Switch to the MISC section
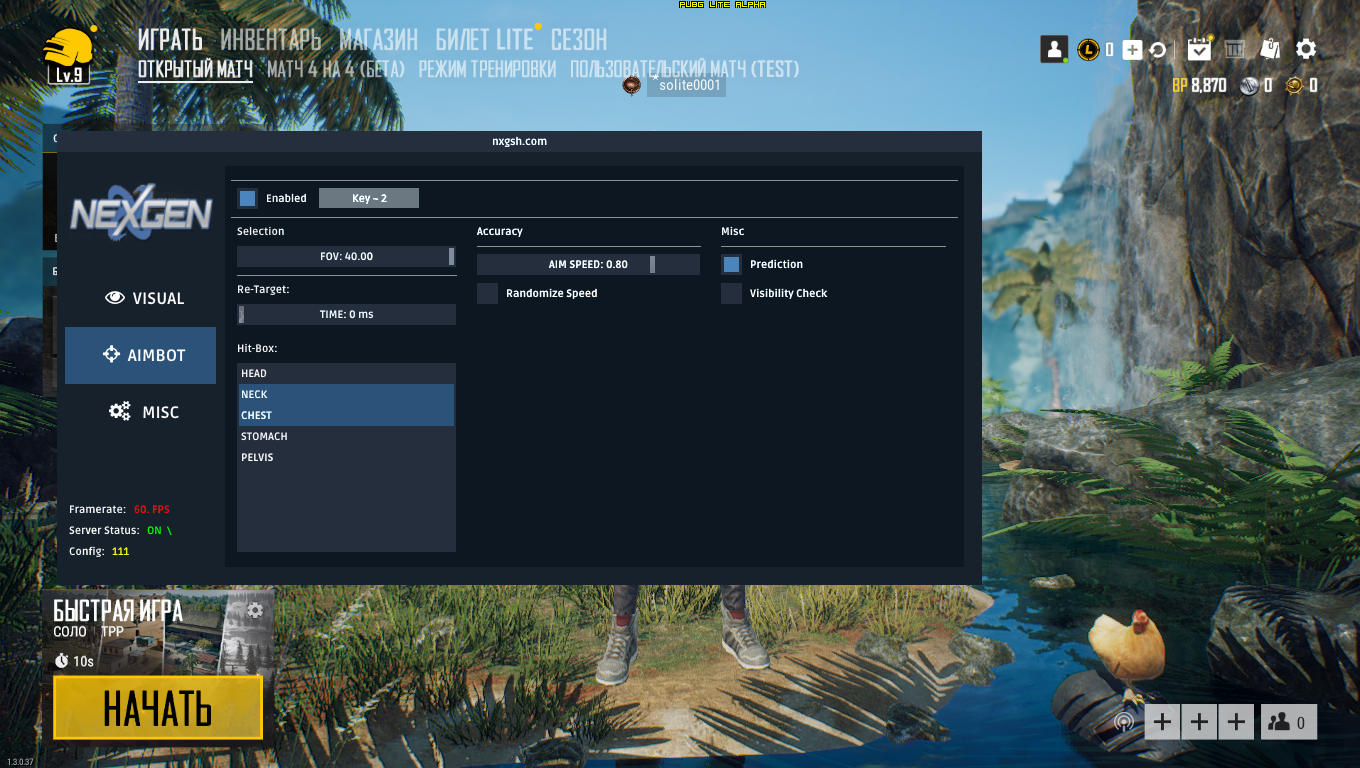1360x768 pixels. 141,412
